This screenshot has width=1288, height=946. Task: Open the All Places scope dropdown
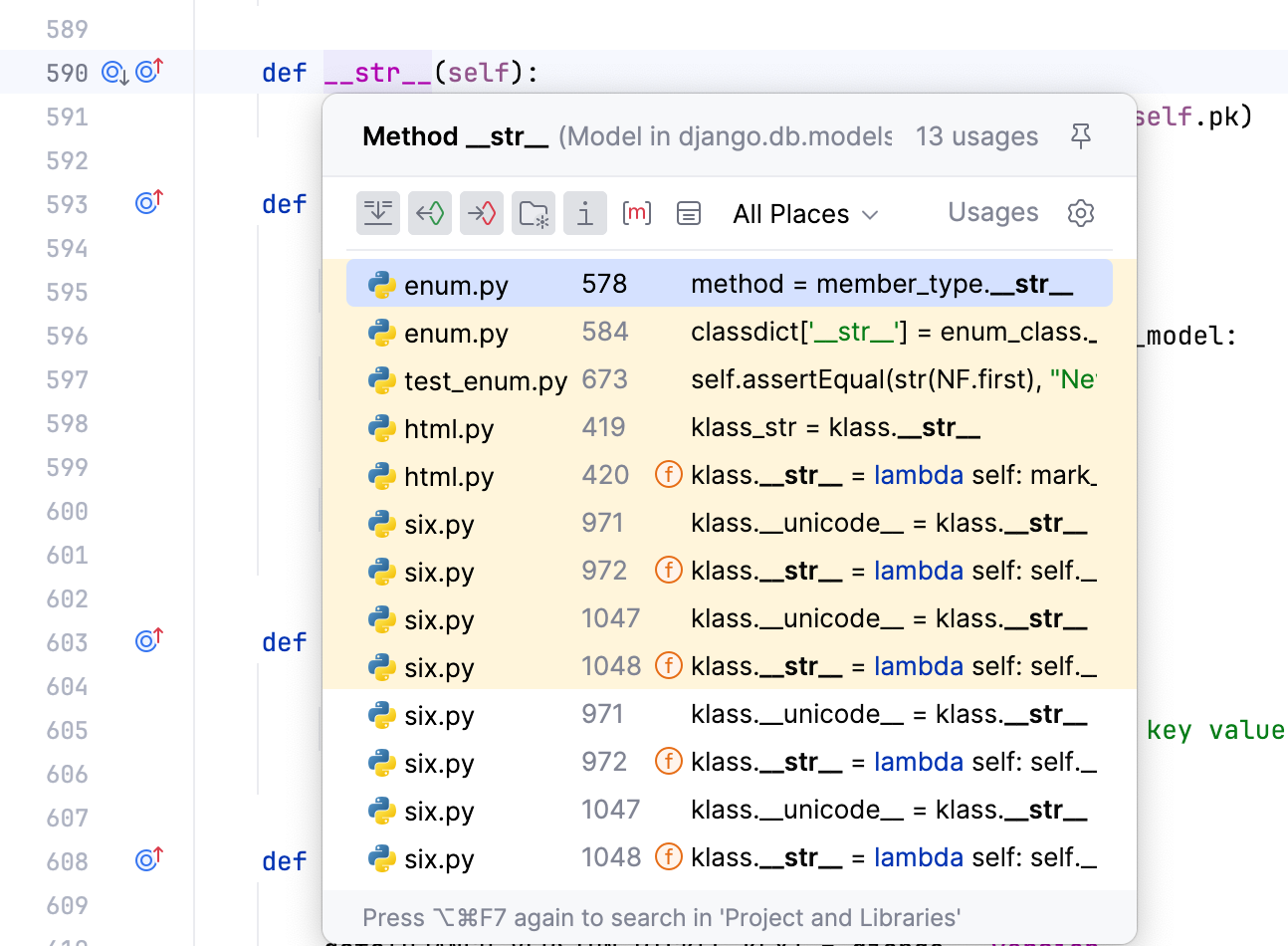(805, 214)
